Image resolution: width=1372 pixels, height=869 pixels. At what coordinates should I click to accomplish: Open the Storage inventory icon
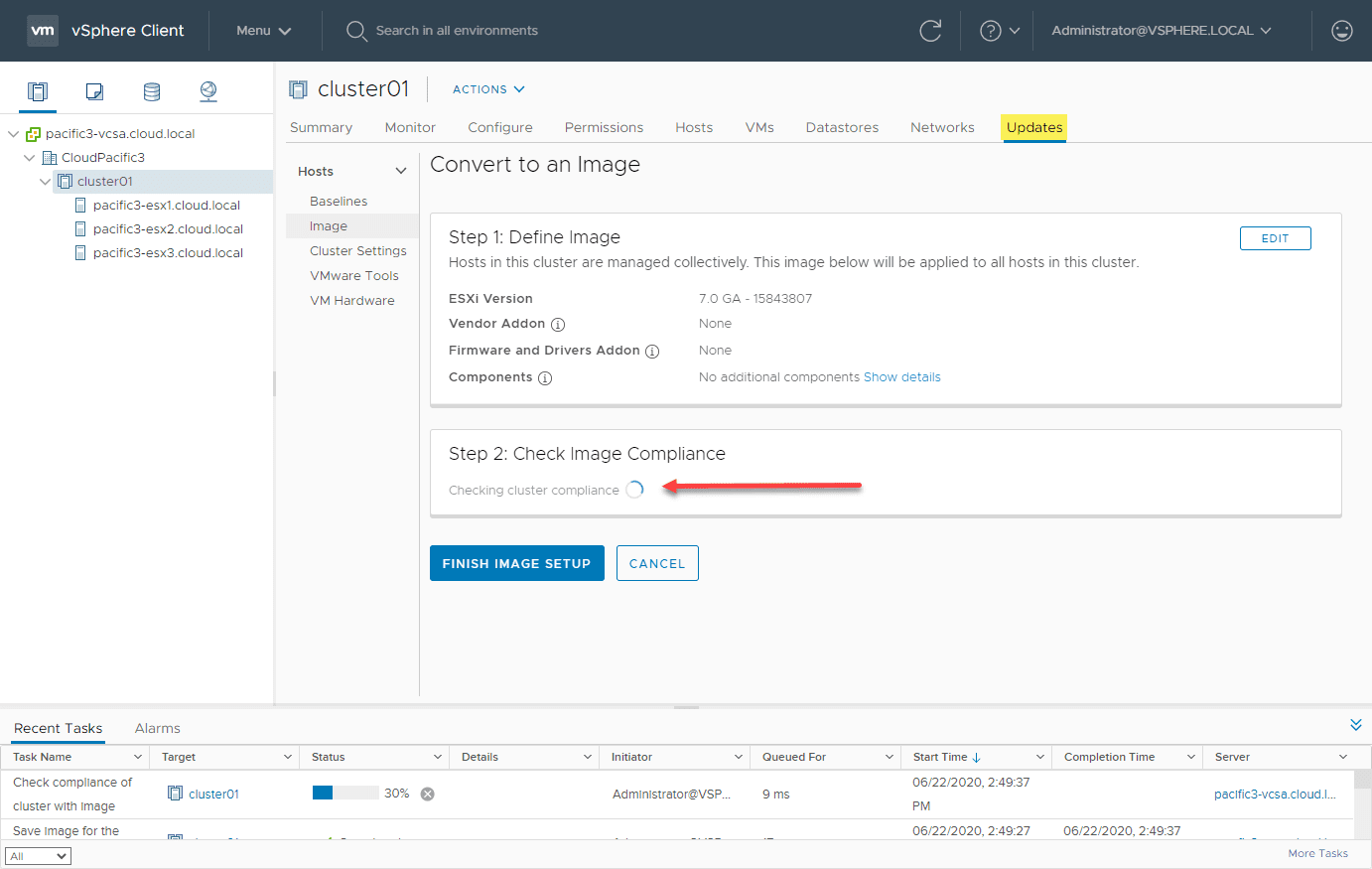point(151,90)
